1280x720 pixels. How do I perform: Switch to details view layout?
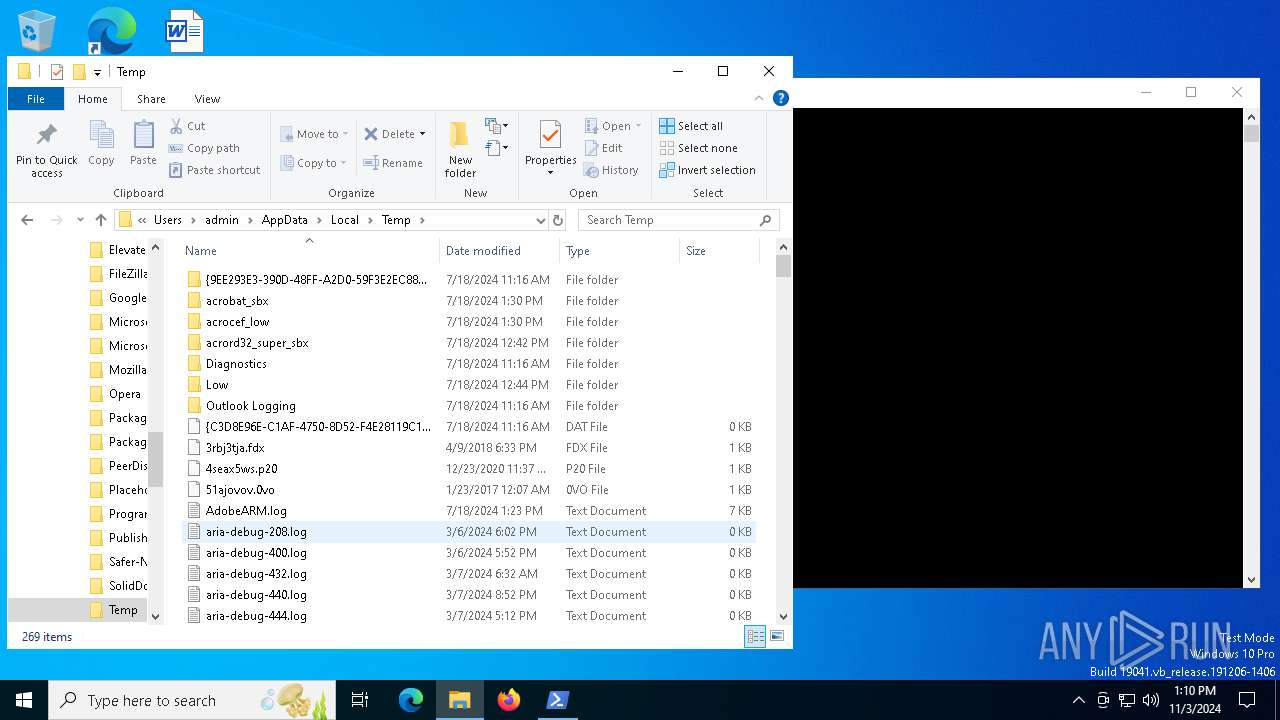tap(756, 636)
